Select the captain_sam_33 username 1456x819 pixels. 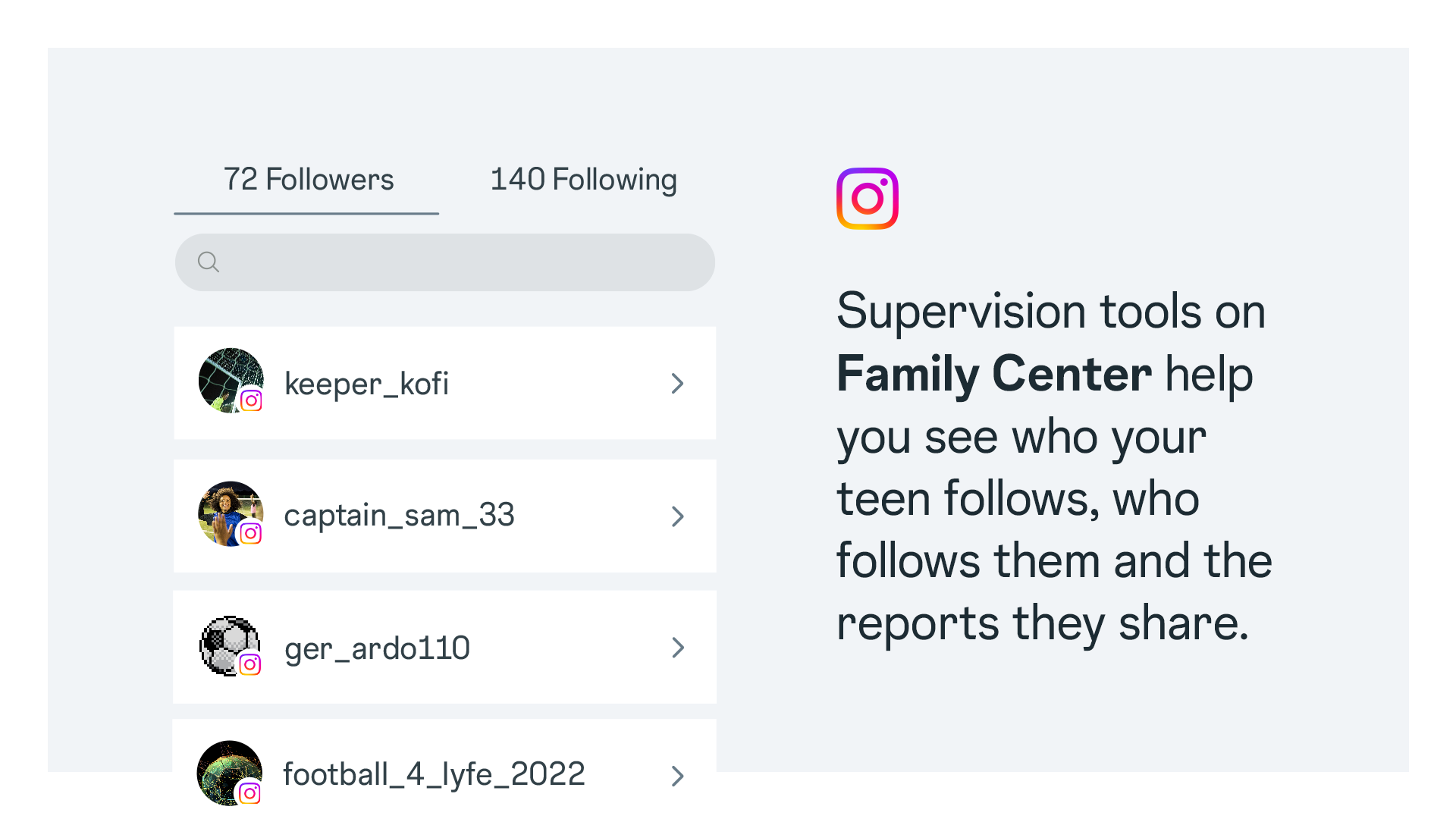[399, 516]
